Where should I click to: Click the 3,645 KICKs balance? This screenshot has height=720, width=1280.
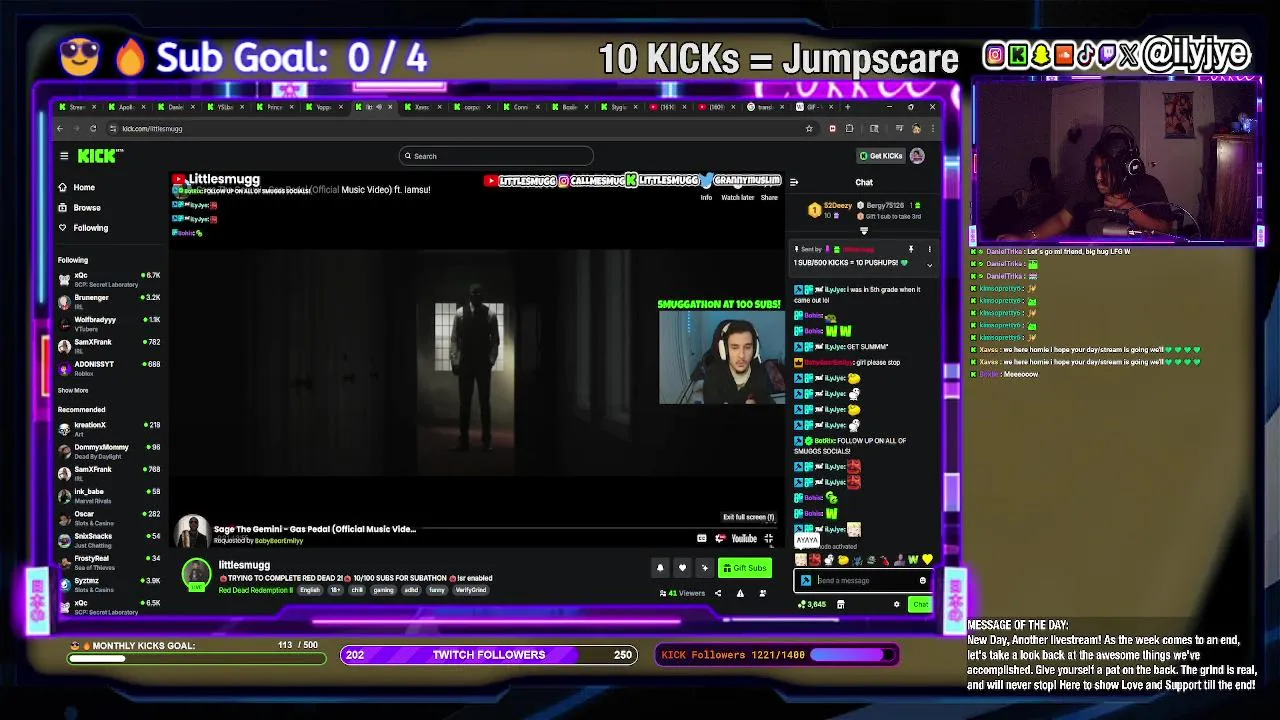coord(812,604)
